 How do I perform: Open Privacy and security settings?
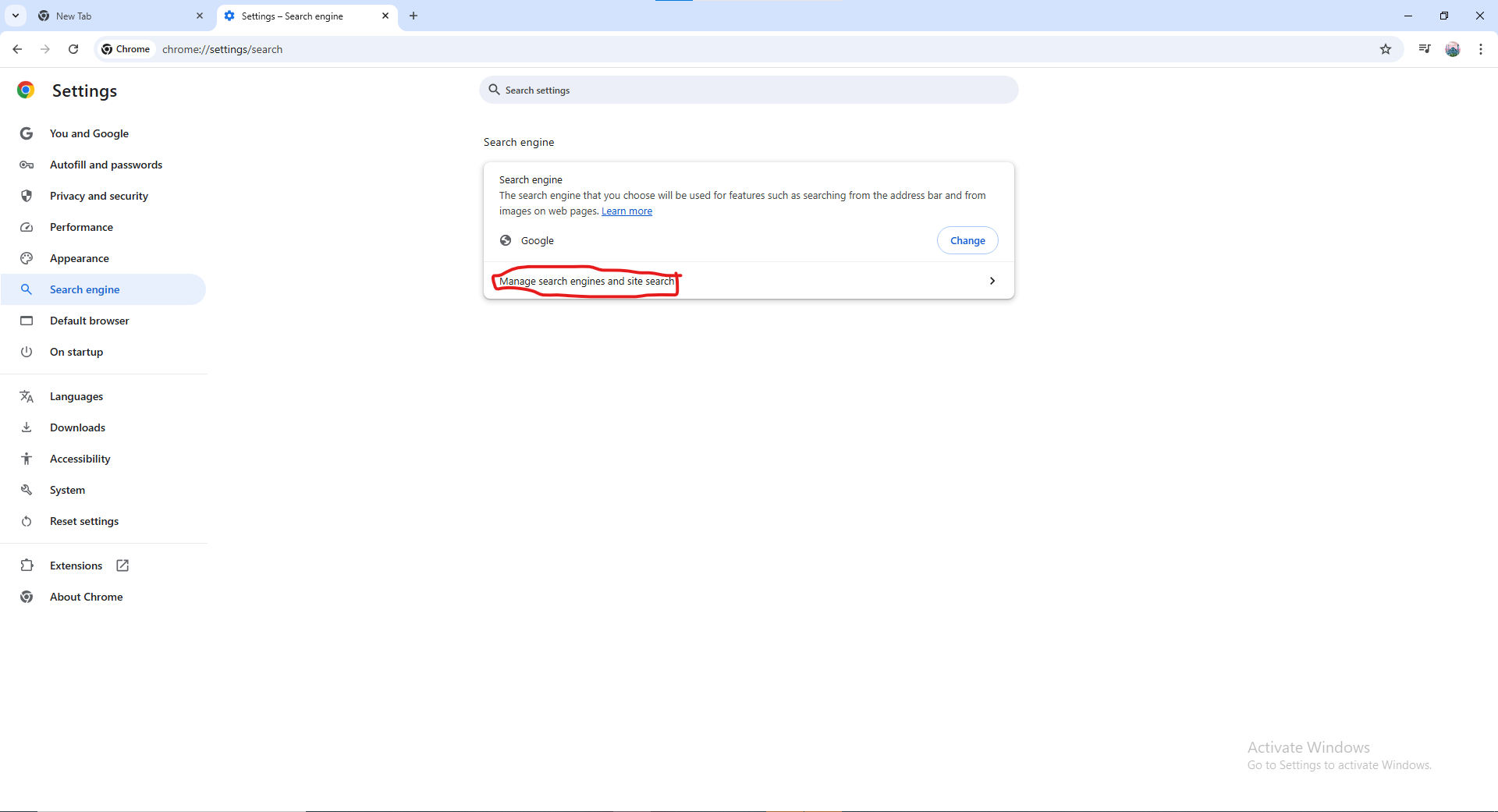[x=99, y=195]
